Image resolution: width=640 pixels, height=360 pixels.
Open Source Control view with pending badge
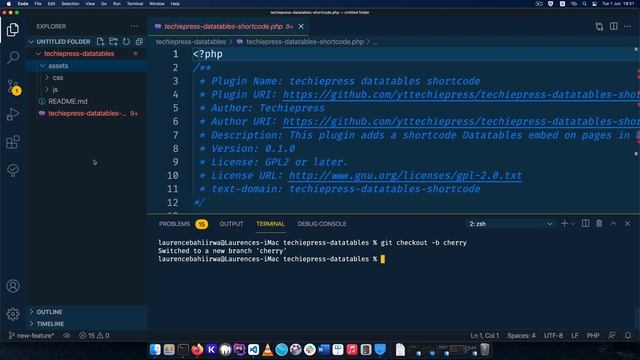(13, 87)
